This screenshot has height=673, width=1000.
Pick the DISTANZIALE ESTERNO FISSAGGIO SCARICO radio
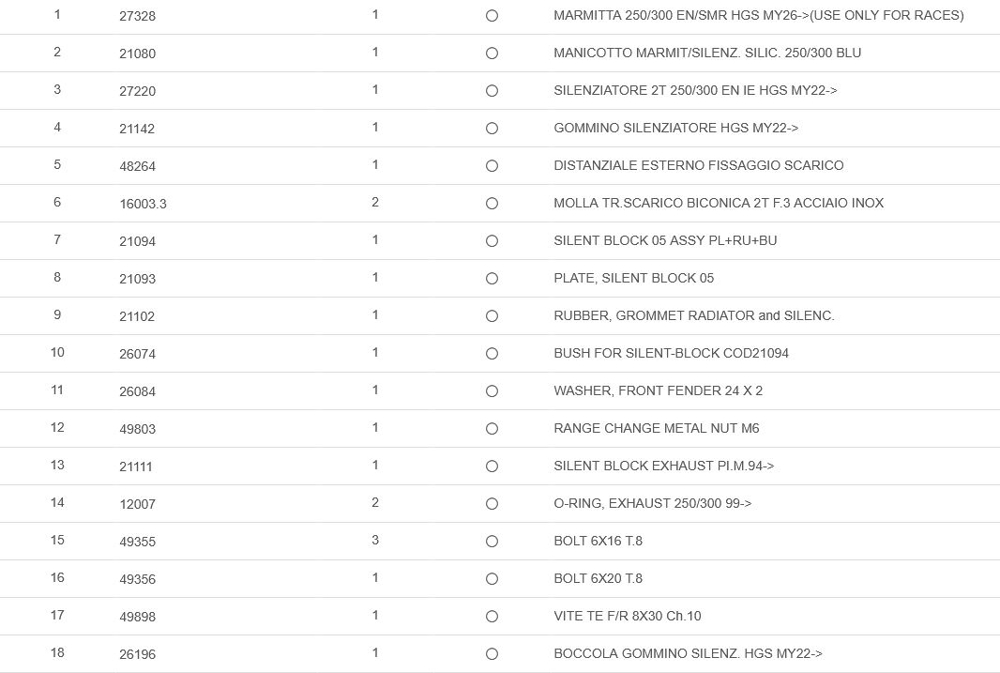click(x=491, y=166)
